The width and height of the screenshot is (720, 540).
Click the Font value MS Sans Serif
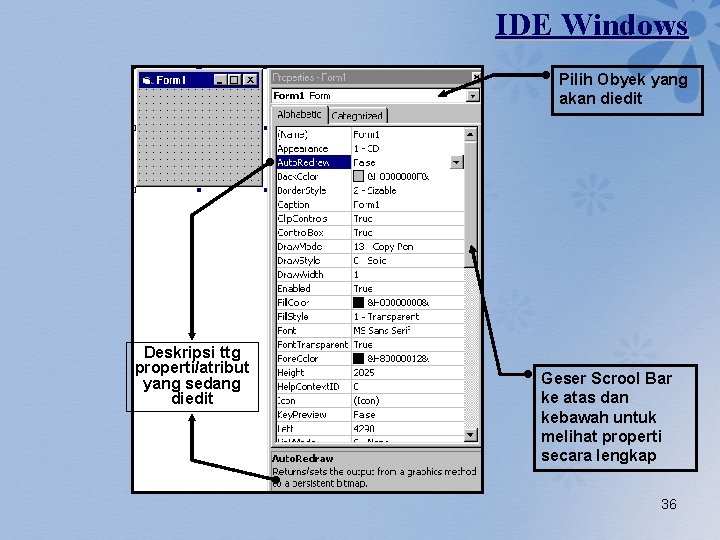[x=408, y=331]
